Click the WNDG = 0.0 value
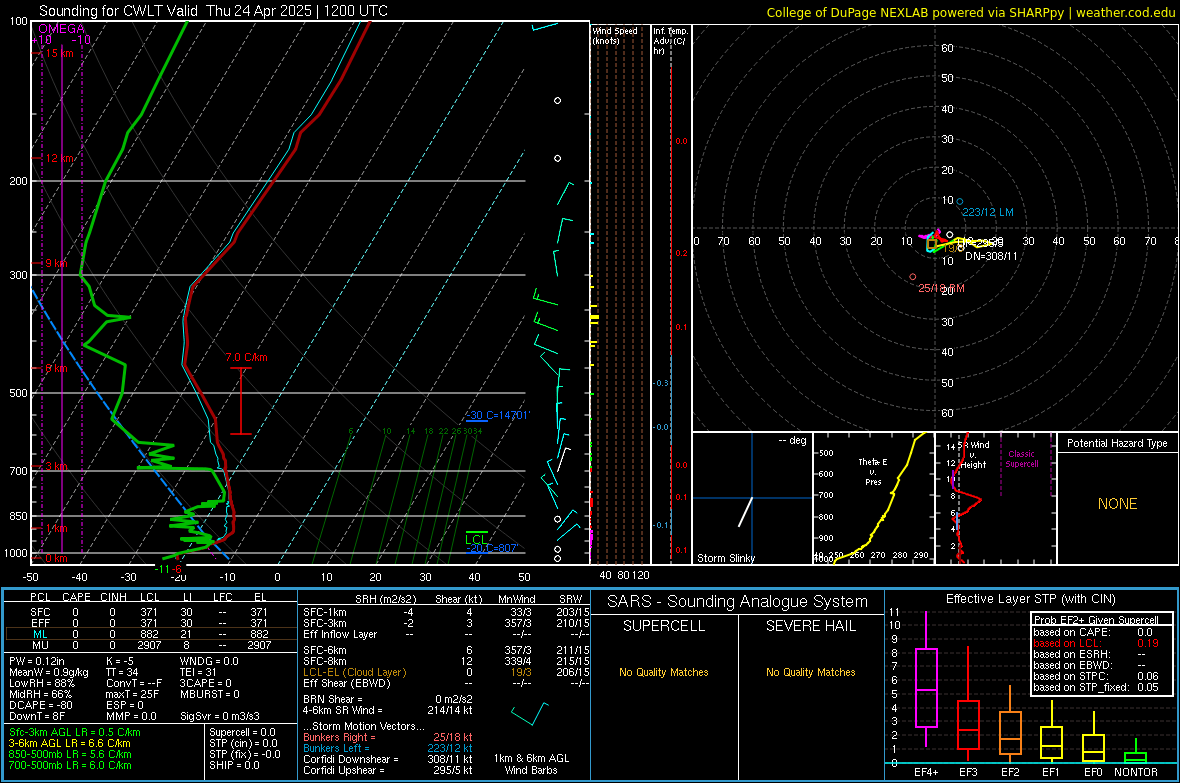This screenshot has height=783, width=1180. tap(209, 661)
